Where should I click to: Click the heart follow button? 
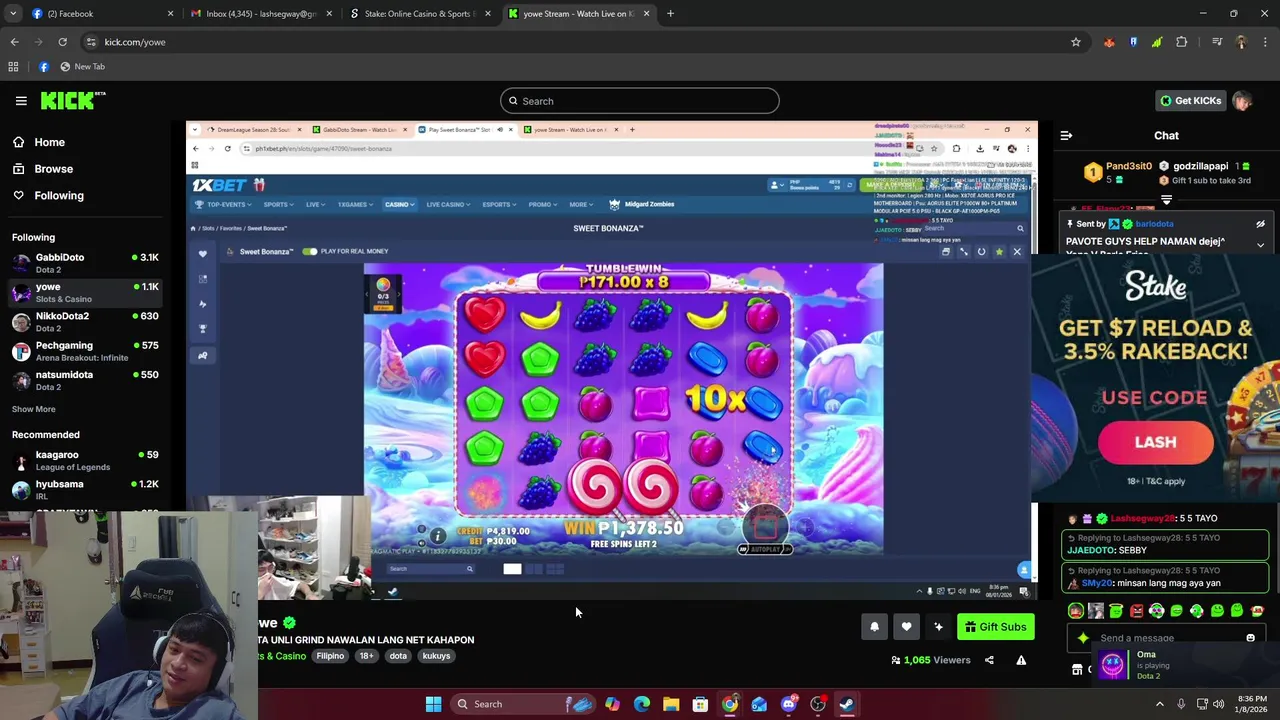(x=906, y=627)
